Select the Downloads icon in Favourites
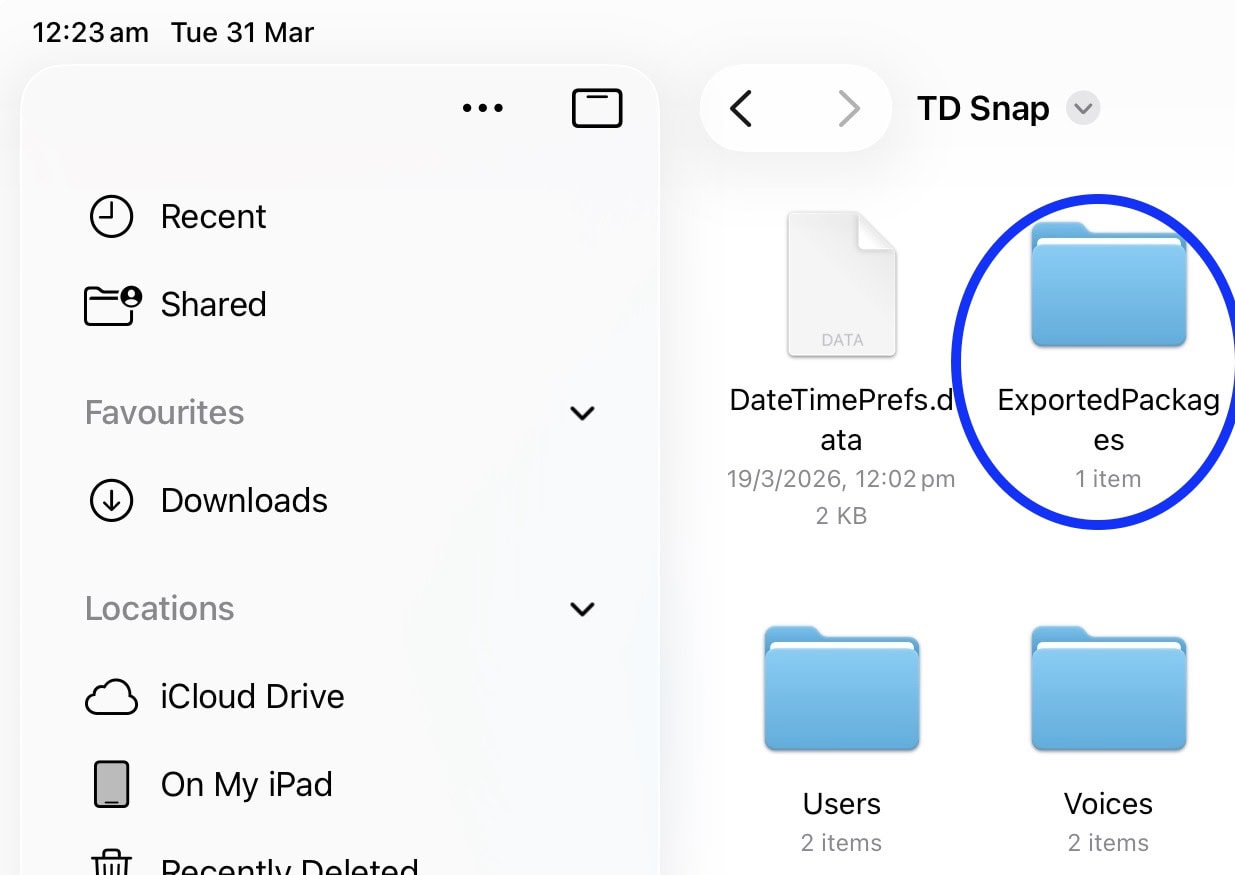Screen dimensions: 1235x875 (x=111, y=500)
